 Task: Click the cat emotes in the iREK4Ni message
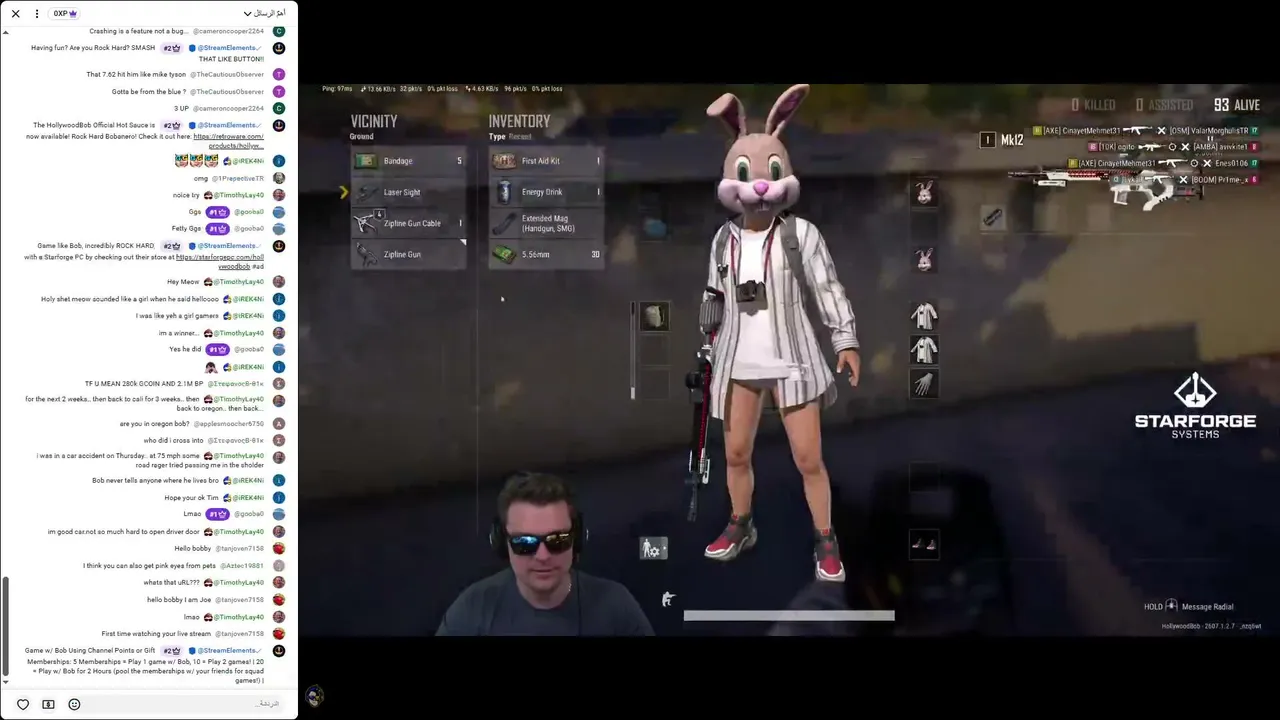tap(196, 161)
